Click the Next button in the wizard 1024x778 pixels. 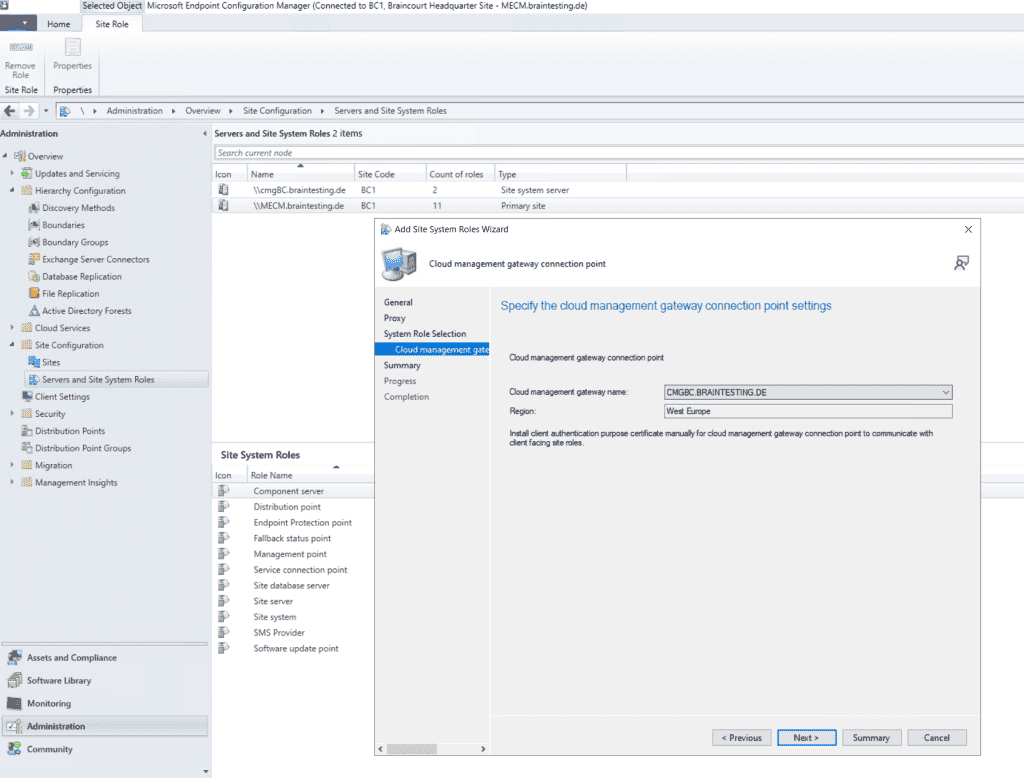(806, 737)
